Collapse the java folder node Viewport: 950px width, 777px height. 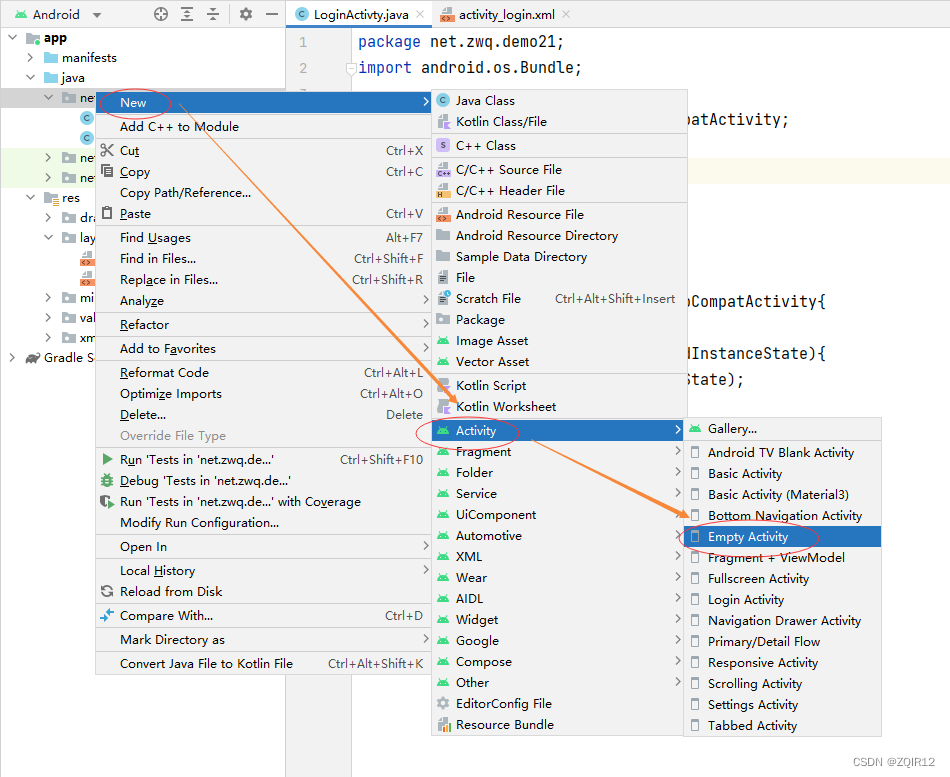pos(30,78)
